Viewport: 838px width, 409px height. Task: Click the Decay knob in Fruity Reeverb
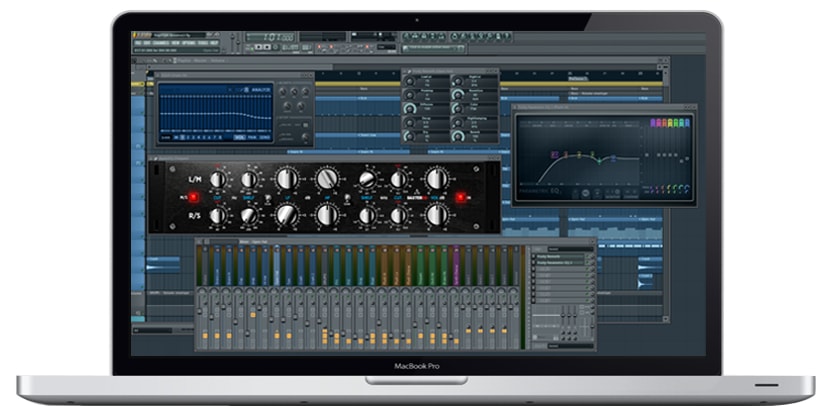(x=409, y=123)
